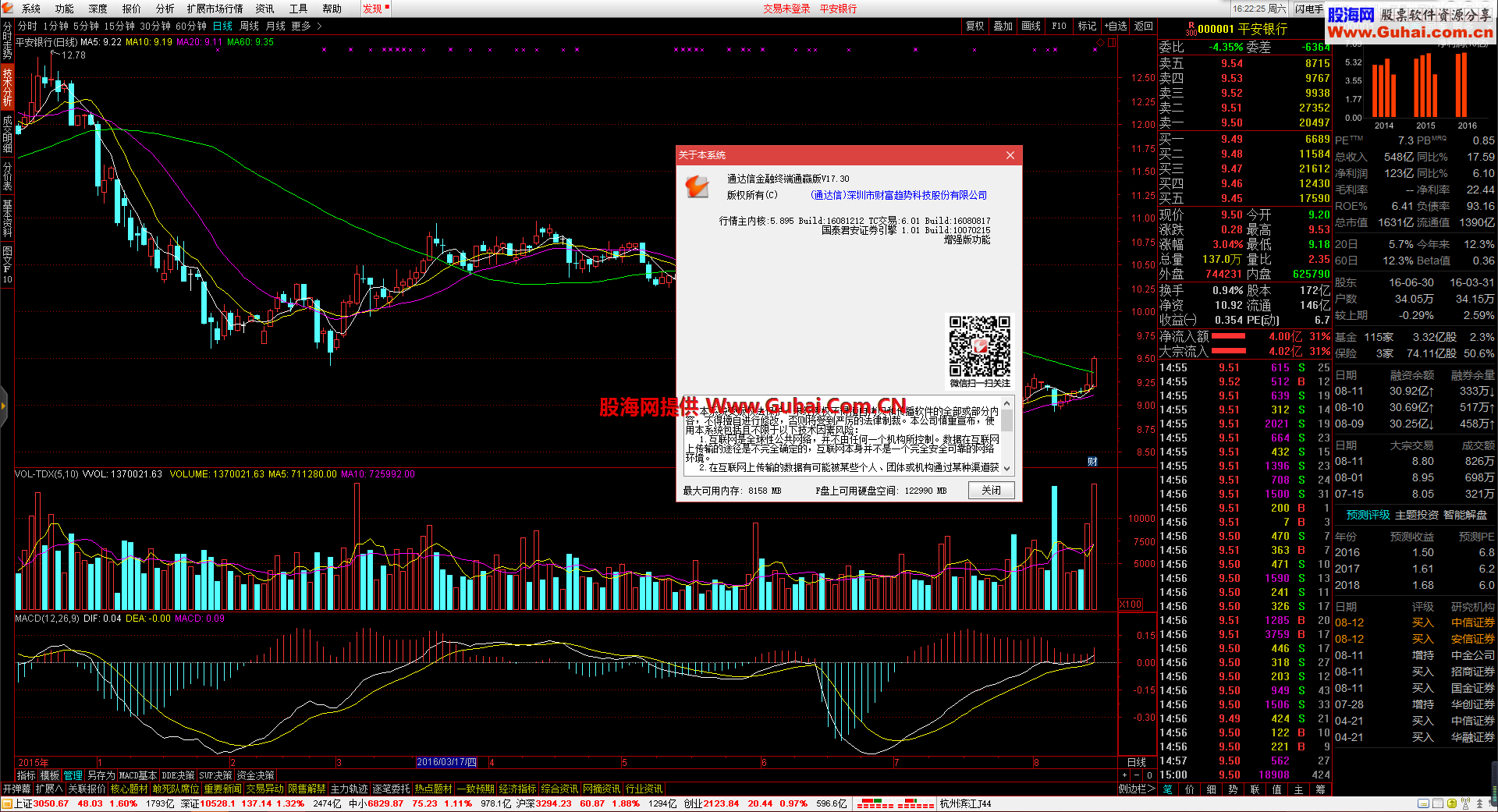Select the 模板 tab under the chart
Viewport: 1498px width, 812px height.
click(50, 775)
